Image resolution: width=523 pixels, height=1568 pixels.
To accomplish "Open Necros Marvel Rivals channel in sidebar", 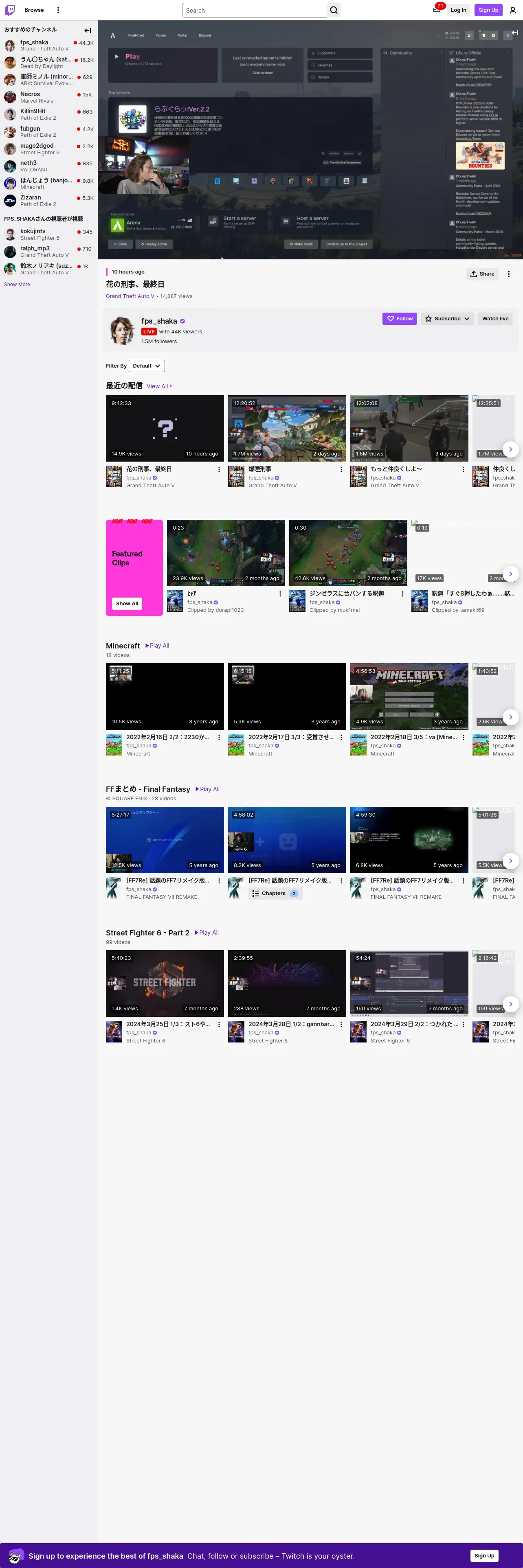I will (49, 97).
